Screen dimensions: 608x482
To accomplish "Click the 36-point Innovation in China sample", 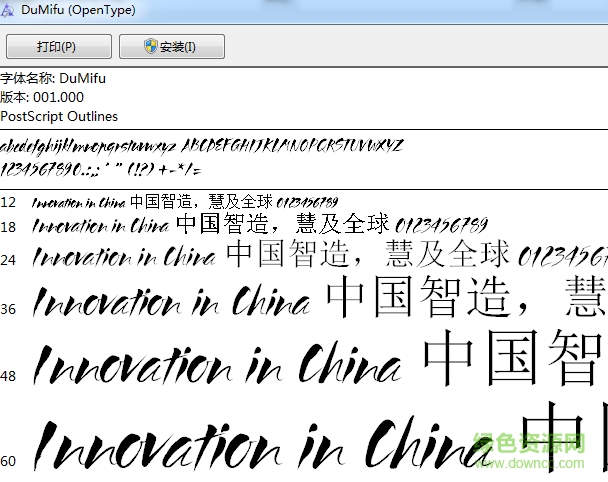I will [171, 302].
